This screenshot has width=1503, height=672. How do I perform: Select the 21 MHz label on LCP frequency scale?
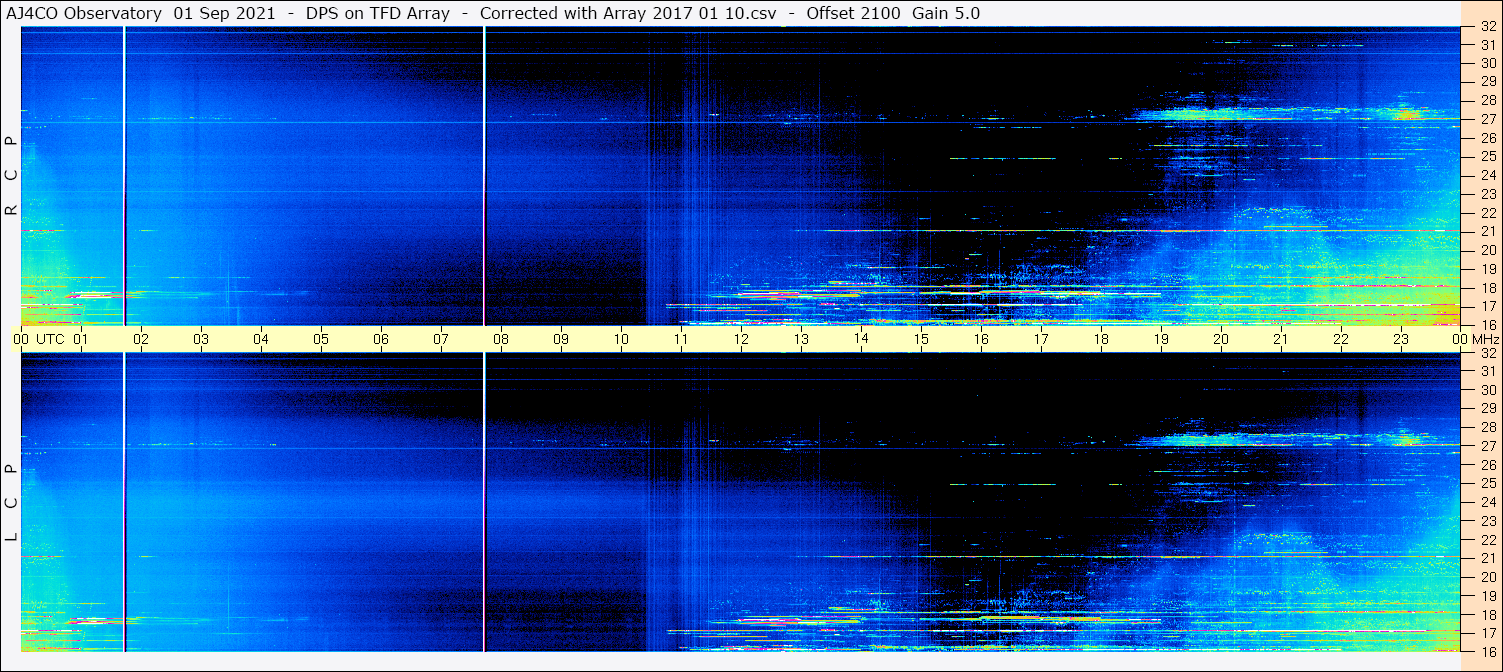point(1487,558)
